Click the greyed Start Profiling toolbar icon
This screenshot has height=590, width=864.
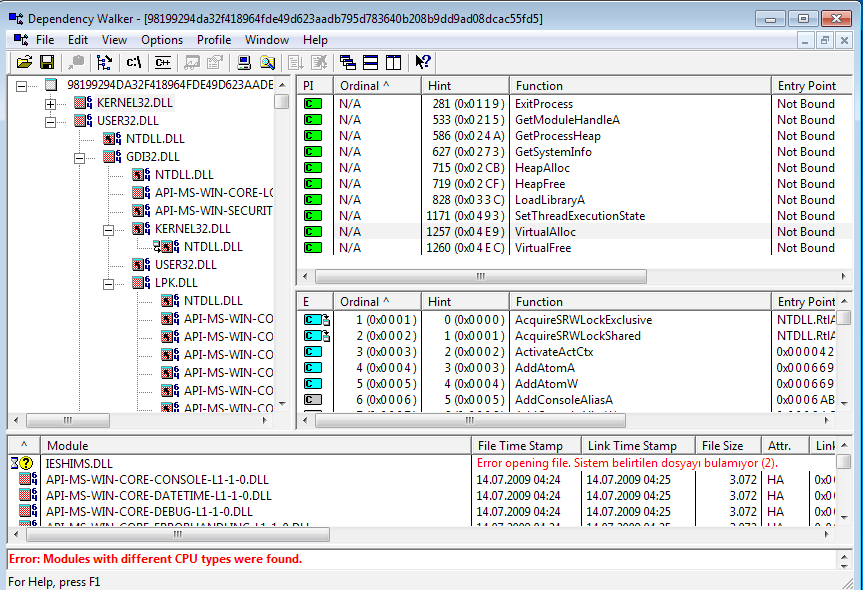[x=296, y=62]
